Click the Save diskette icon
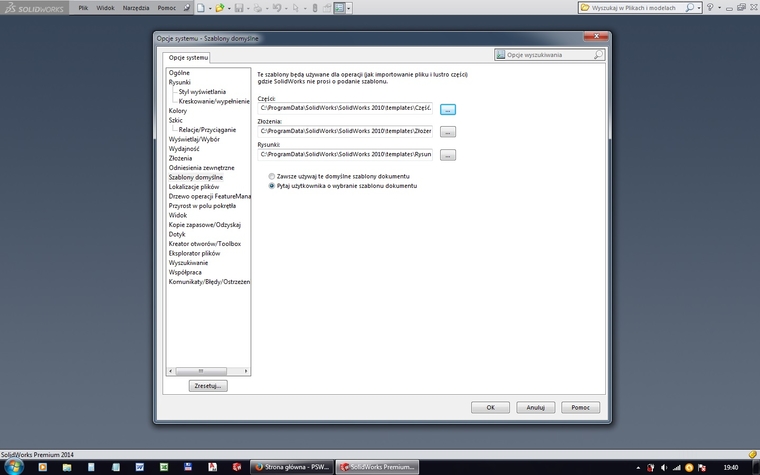This screenshot has width=760, height=475. (239, 8)
